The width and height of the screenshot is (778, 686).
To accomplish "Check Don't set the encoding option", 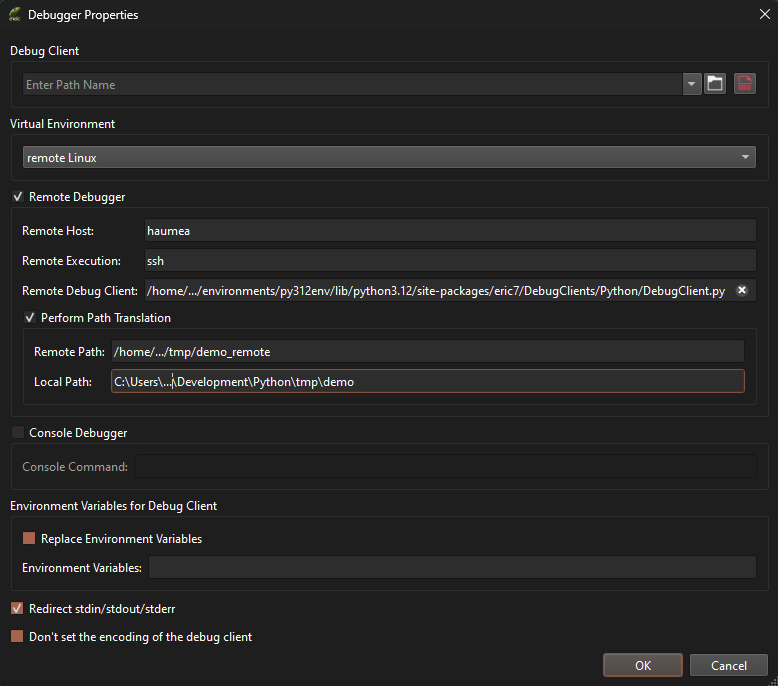I will [x=17, y=636].
